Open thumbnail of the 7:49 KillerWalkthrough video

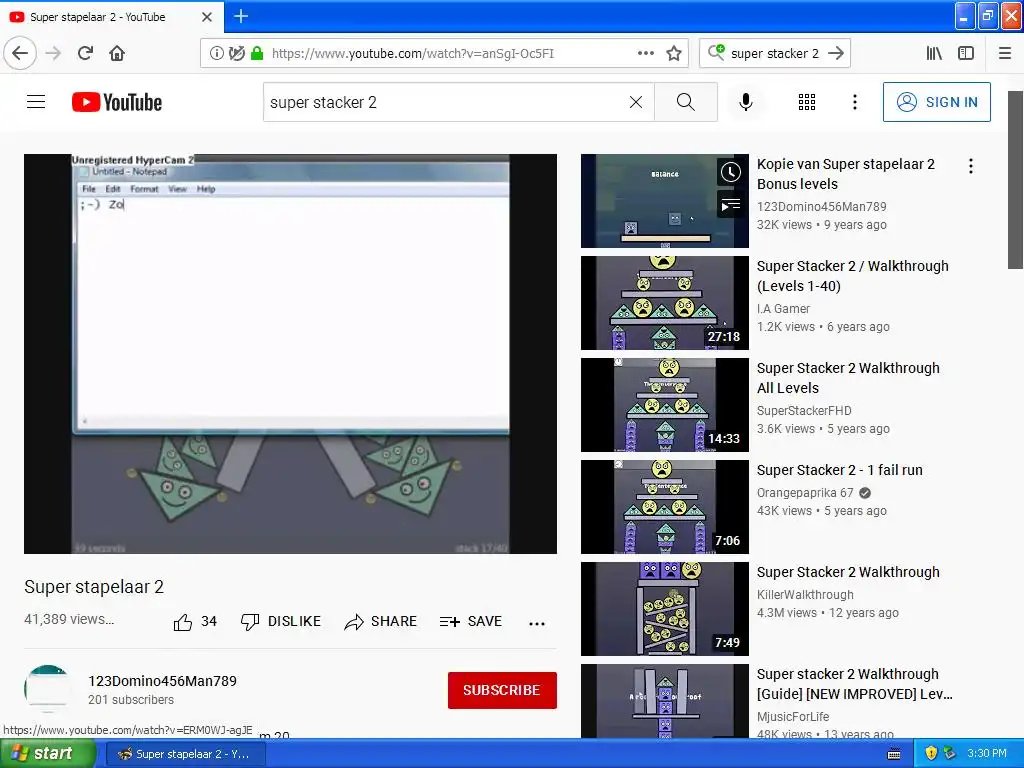point(665,609)
